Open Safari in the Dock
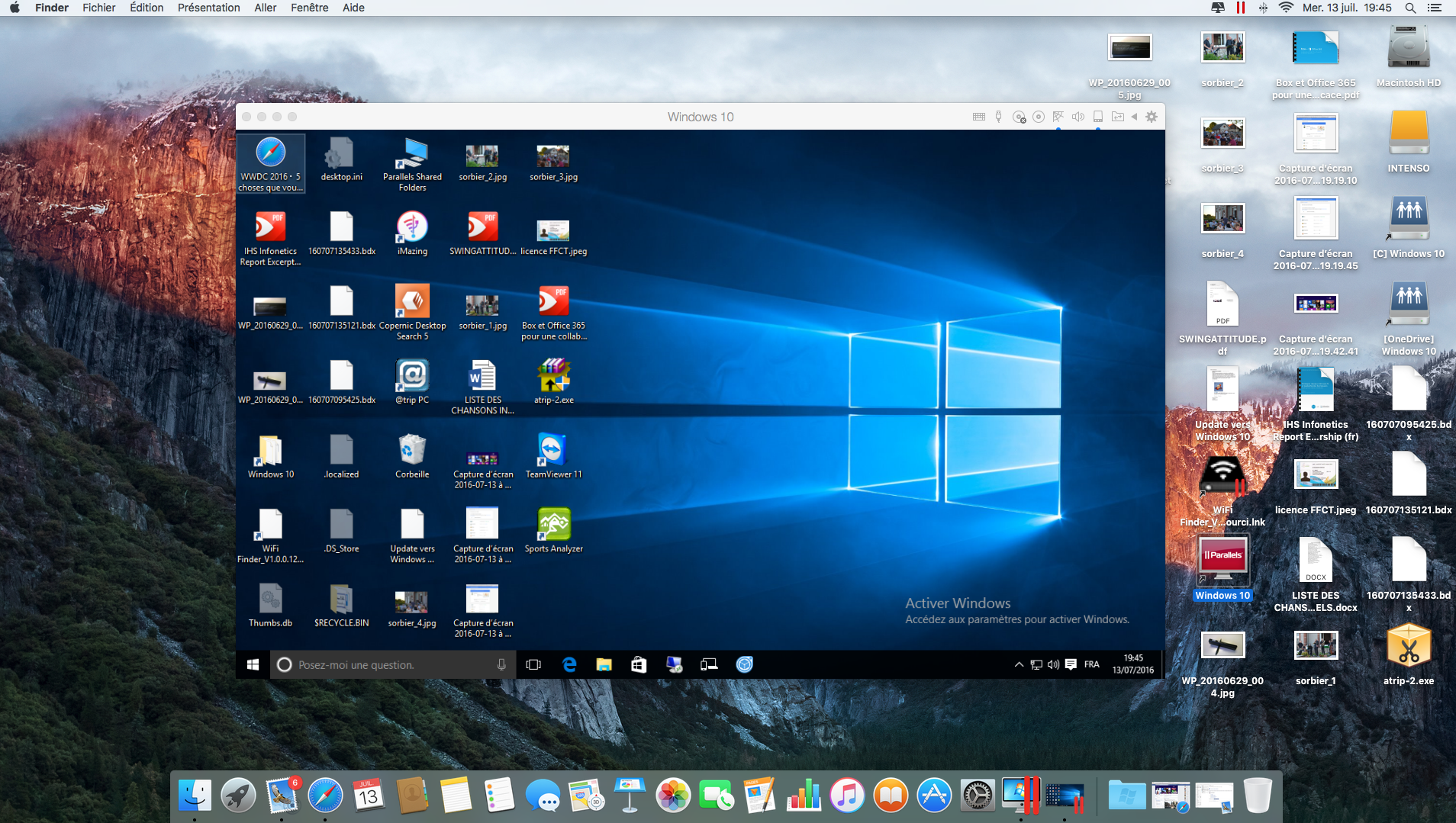The image size is (1456, 823). (x=325, y=796)
